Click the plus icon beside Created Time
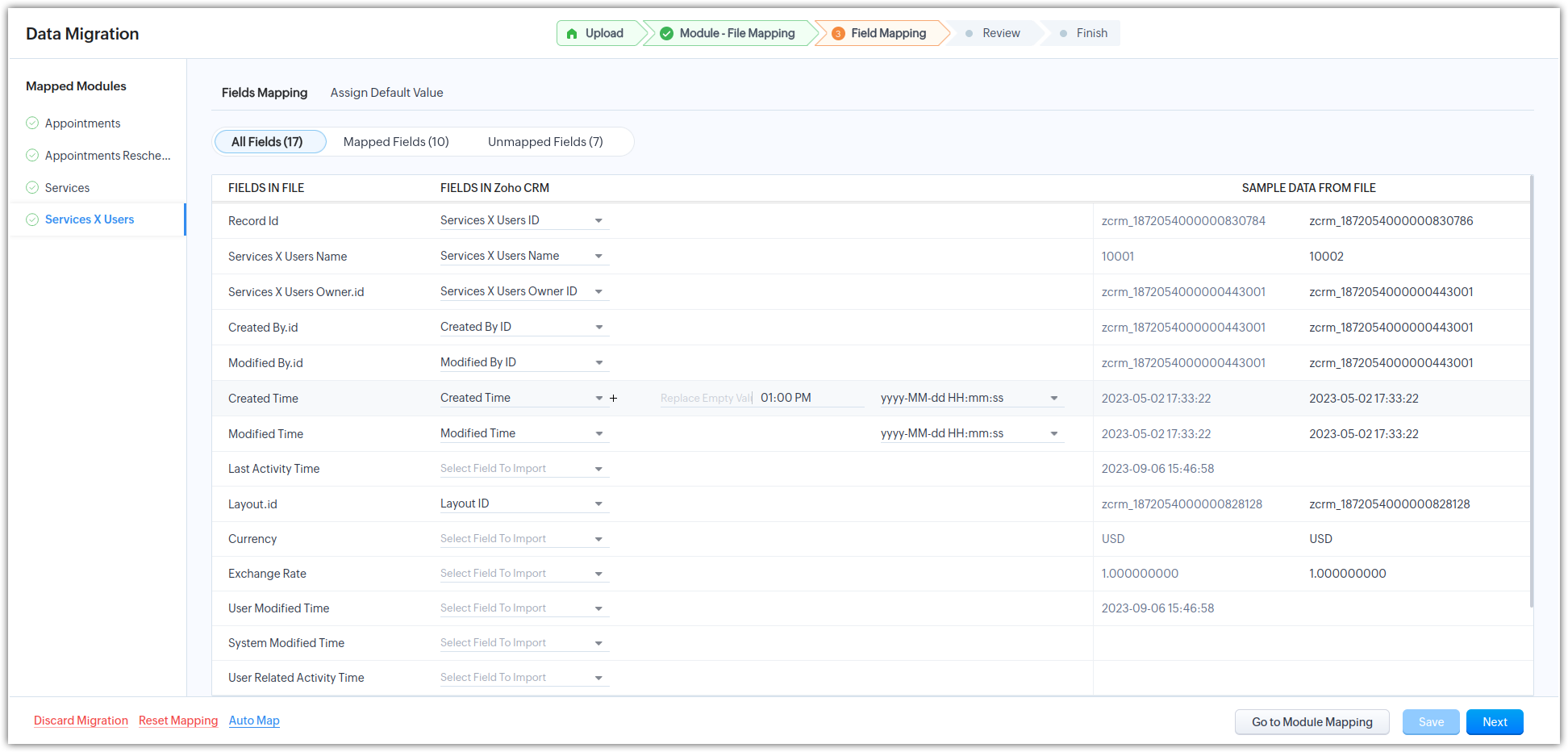This screenshot has width=1568, height=752. [x=614, y=399]
